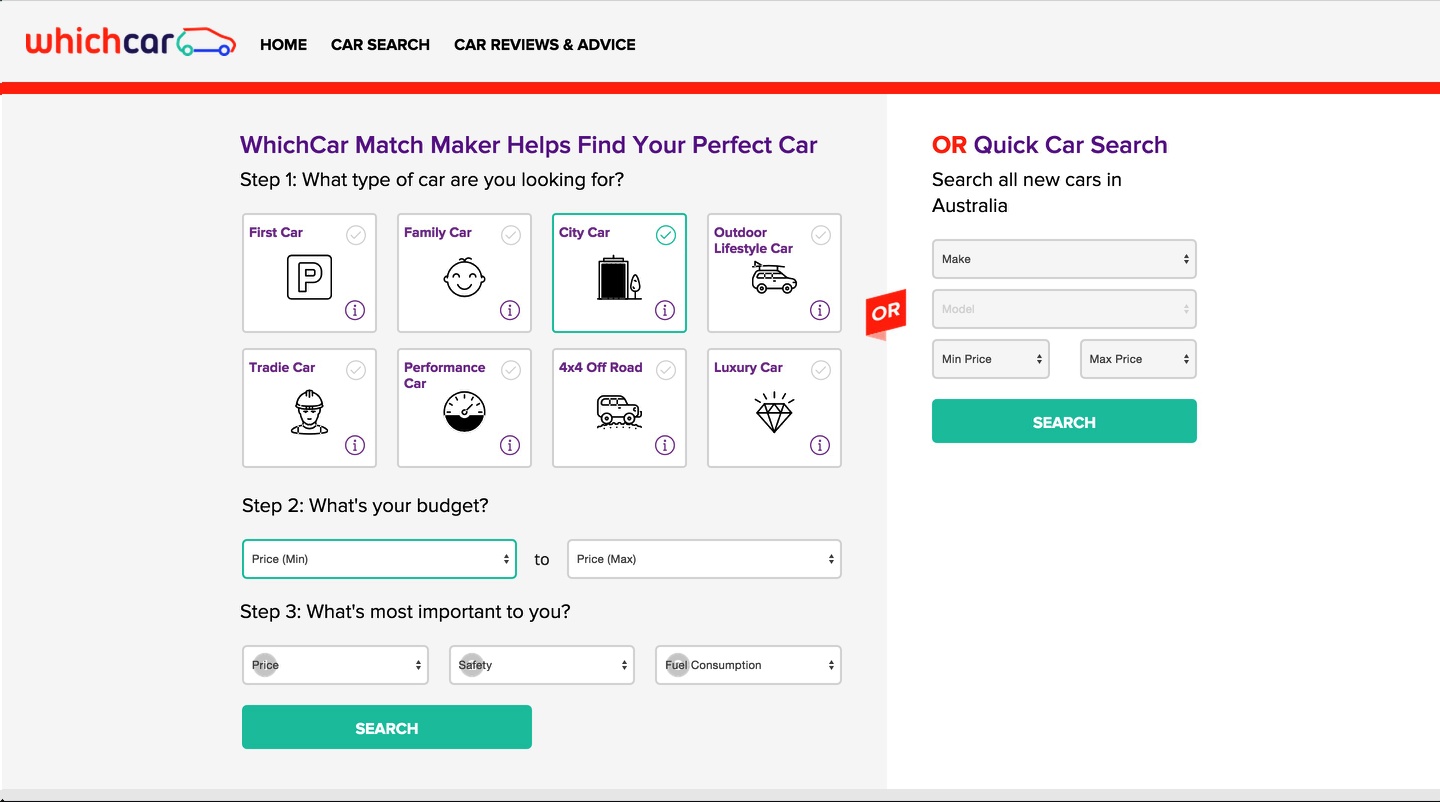Viewport: 1440px width, 802px height.
Task: Click the Performance Car speedometer icon
Action: pyautogui.click(x=464, y=411)
